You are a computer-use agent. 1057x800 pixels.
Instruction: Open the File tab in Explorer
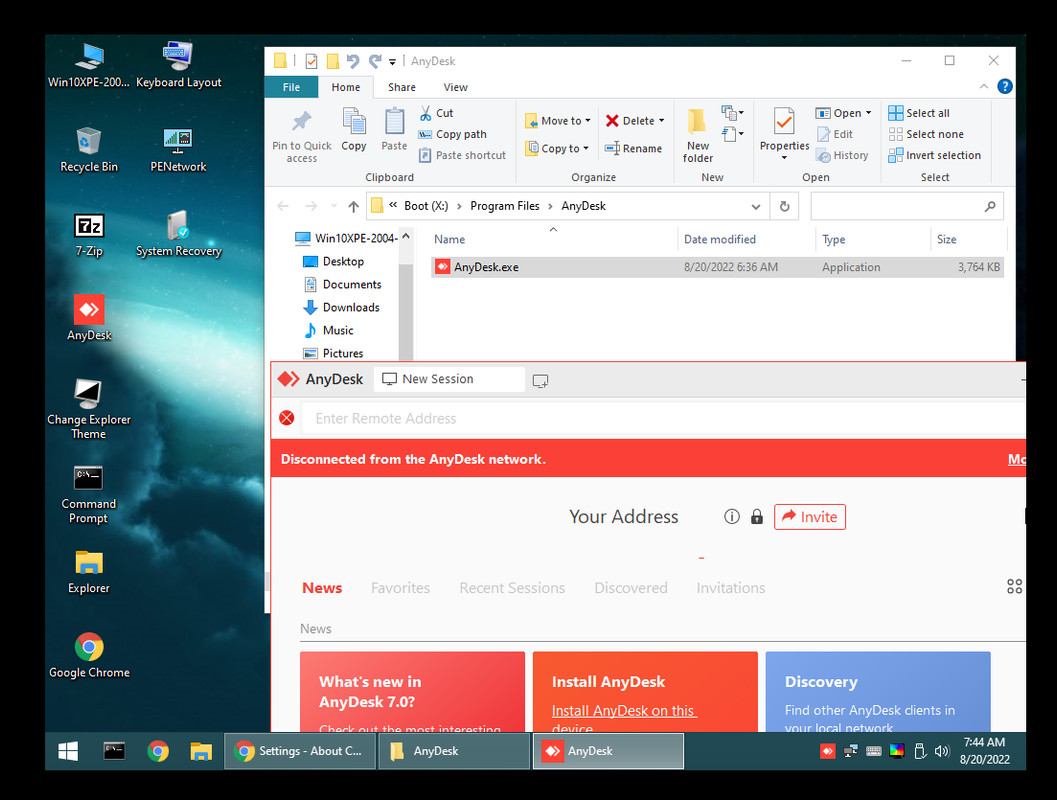(291, 87)
